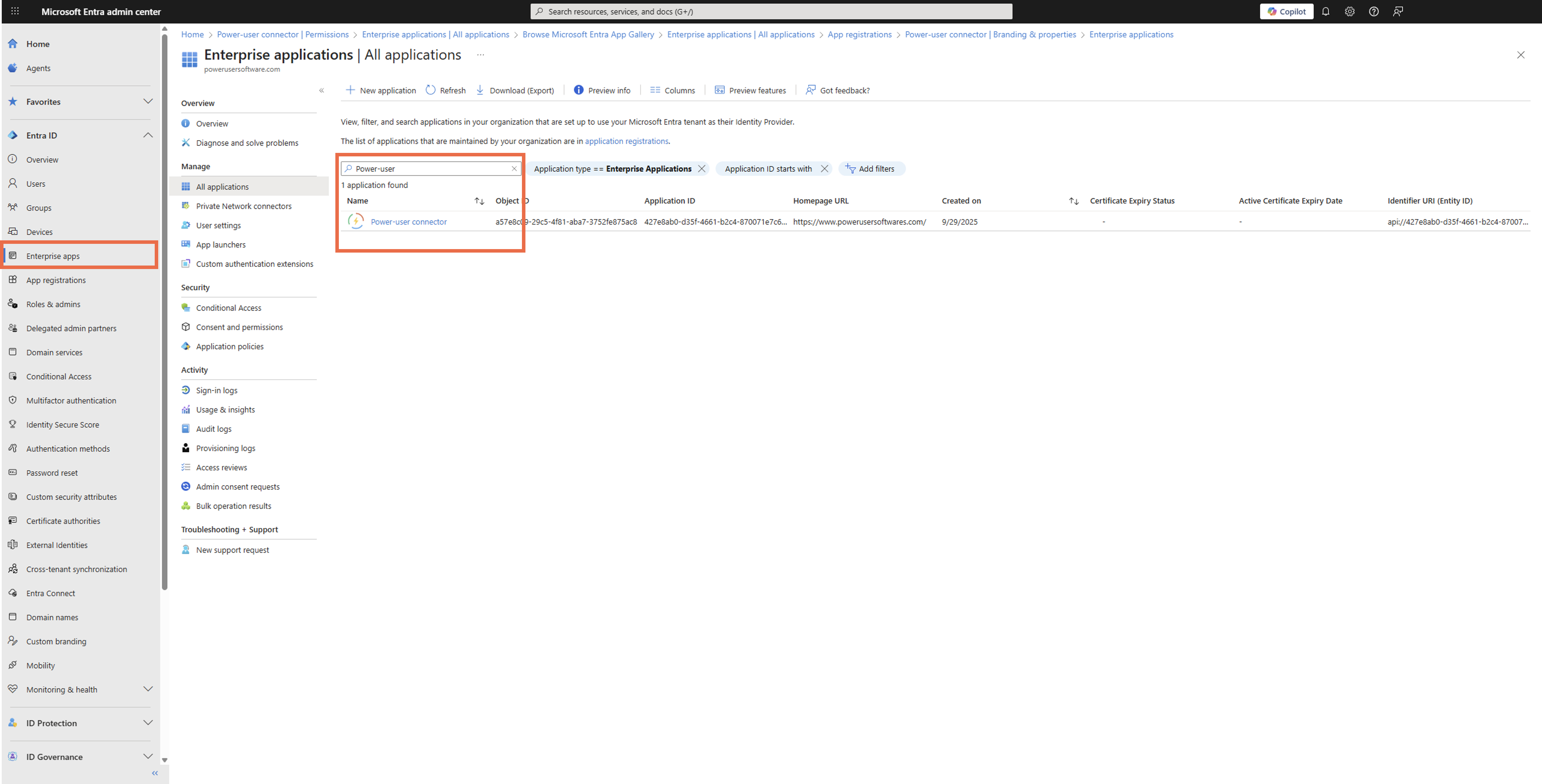Expand the ID Protection section
The image size is (1542, 784).
[147, 723]
